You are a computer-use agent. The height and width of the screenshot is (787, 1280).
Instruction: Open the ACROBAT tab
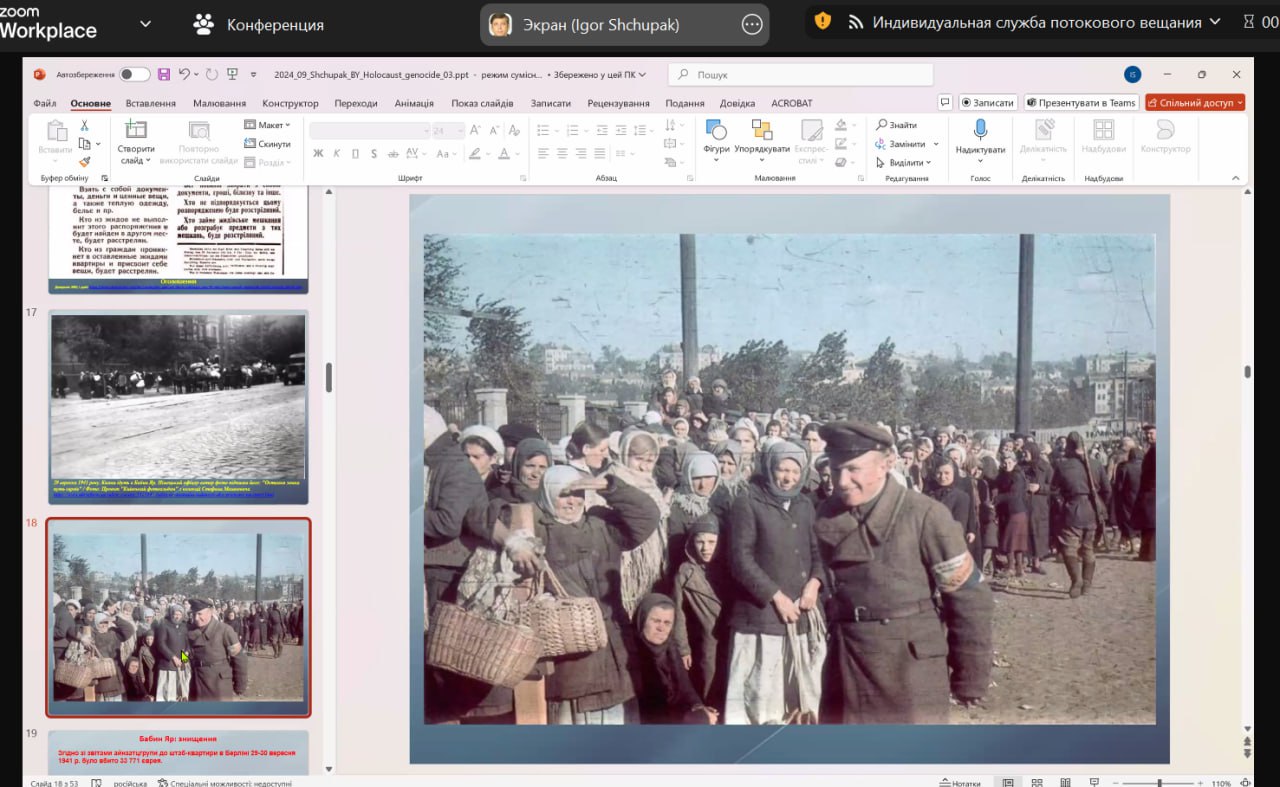pos(792,103)
